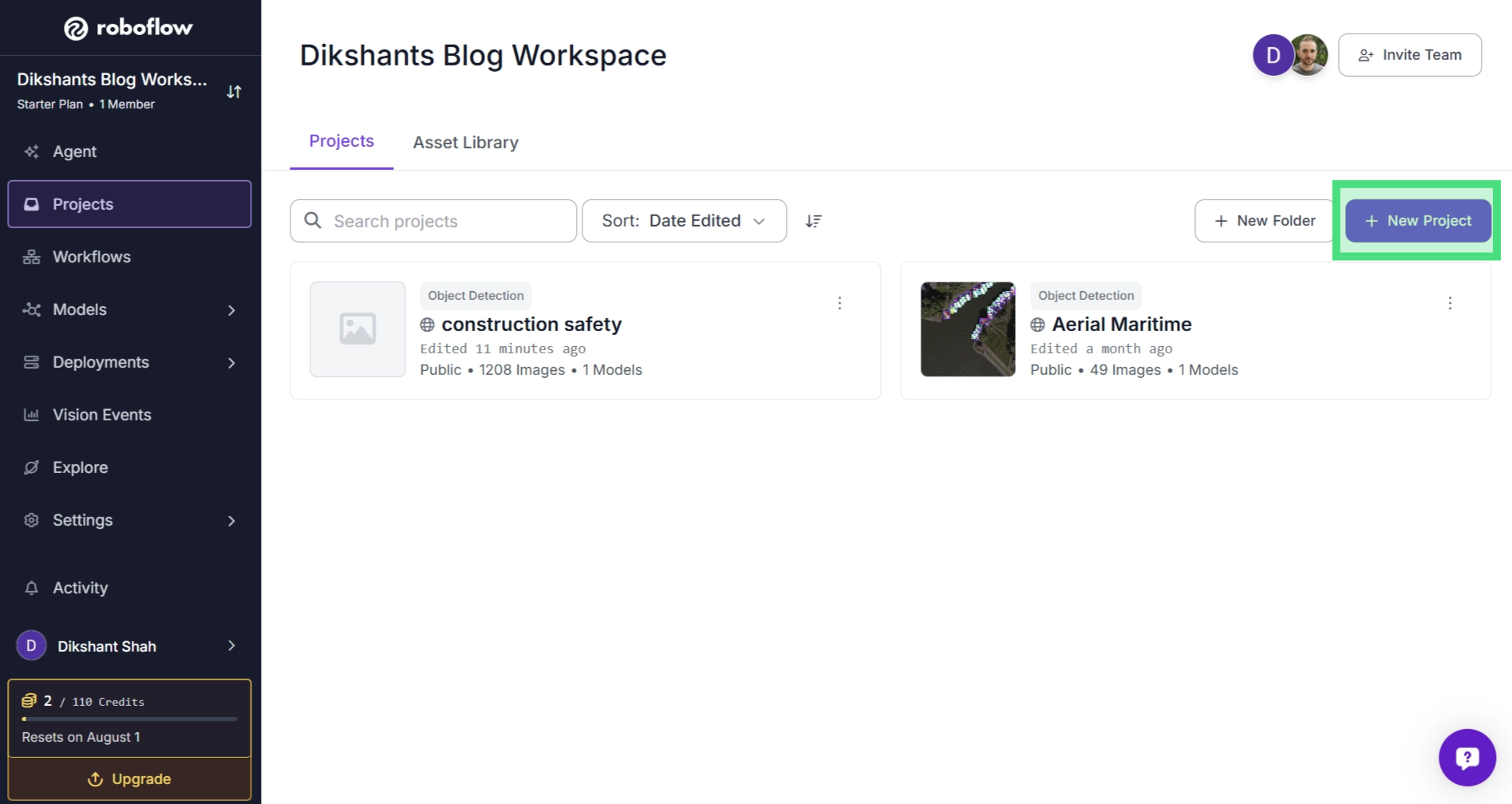Click the team member photo avatar

[1309, 55]
